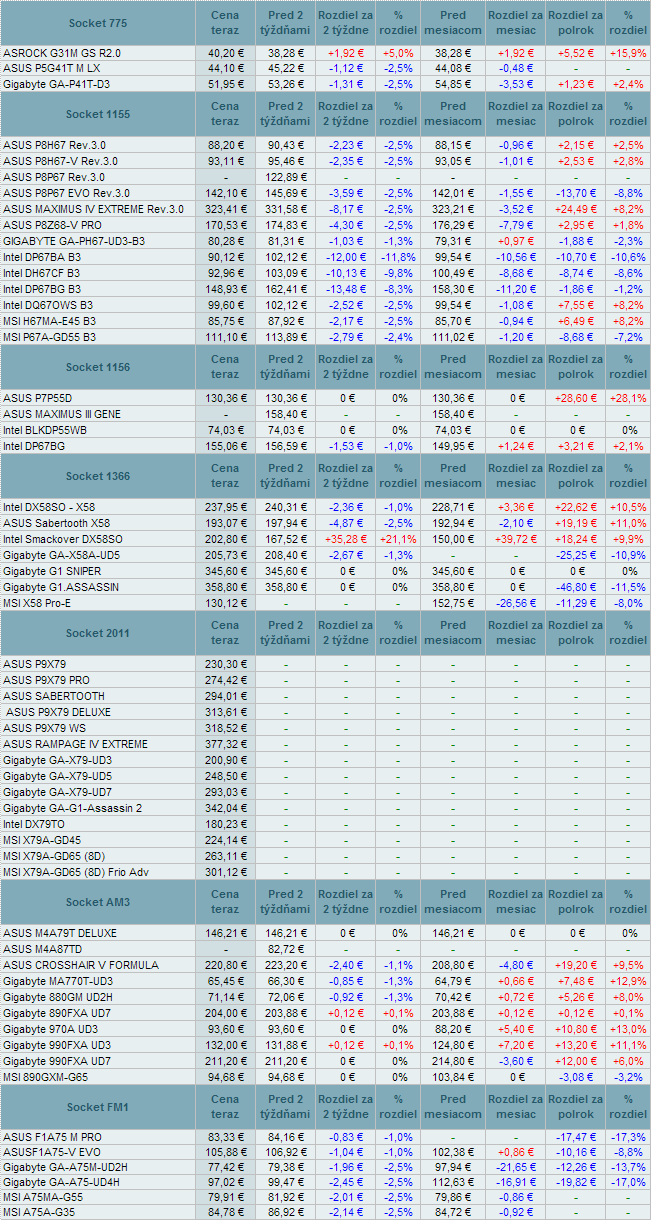The height and width of the screenshot is (1220, 651).
Task: Click the -46,80 € half-year difference value
Action: tap(576, 586)
